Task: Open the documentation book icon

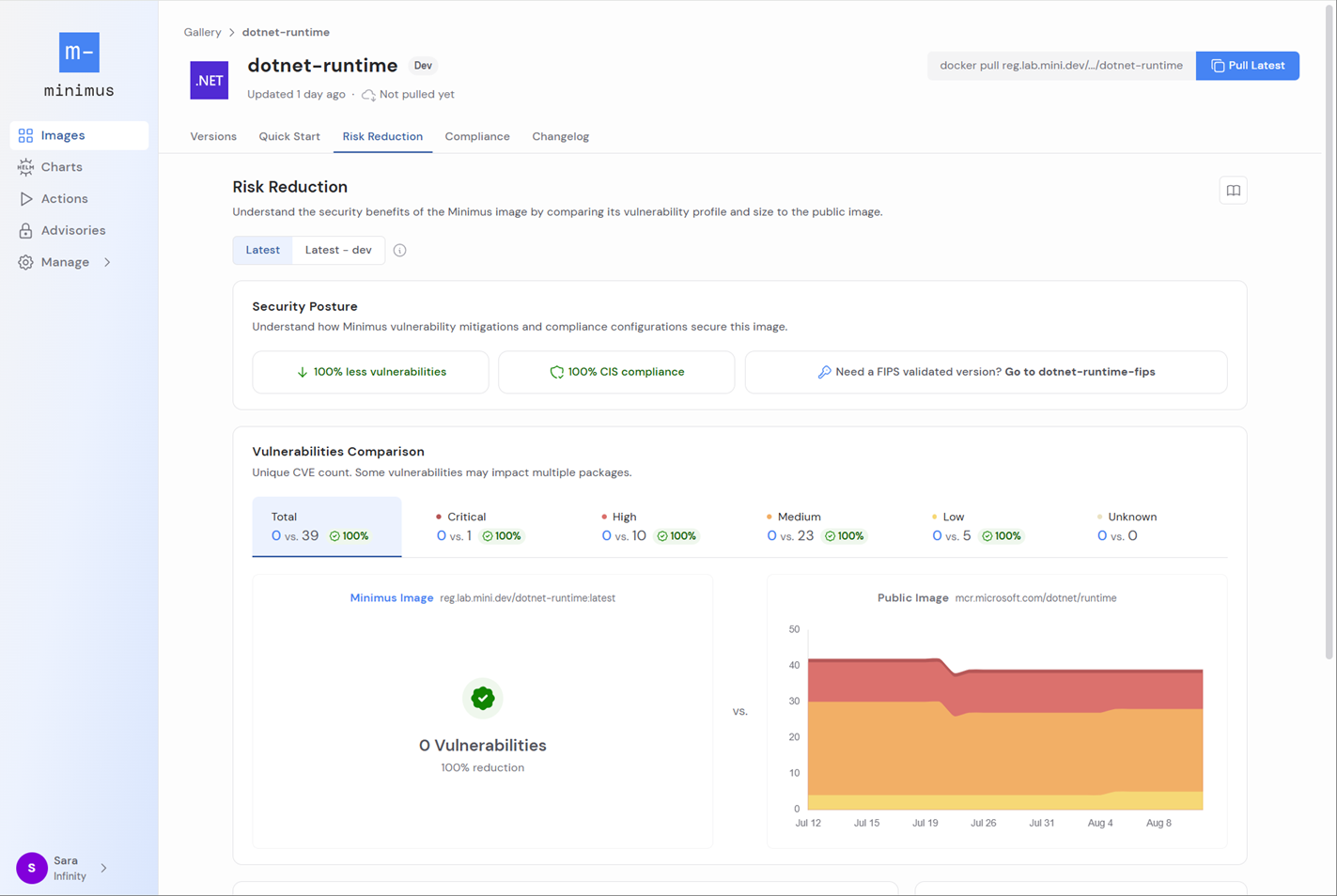Action: tap(1233, 191)
